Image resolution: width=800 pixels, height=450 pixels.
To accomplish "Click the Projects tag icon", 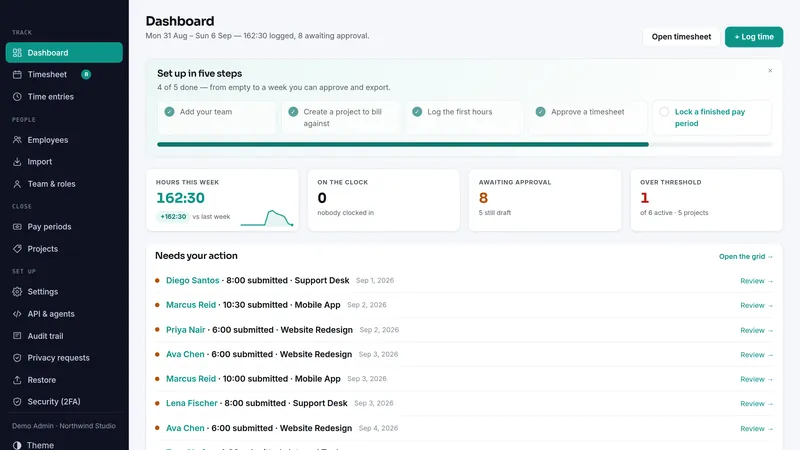I will pyautogui.click(x=17, y=248).
